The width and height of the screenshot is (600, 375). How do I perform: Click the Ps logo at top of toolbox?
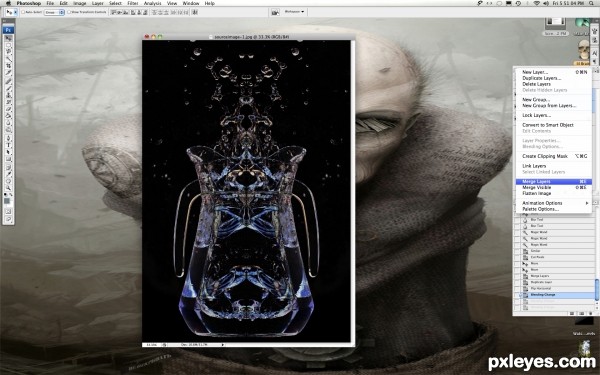8,30
